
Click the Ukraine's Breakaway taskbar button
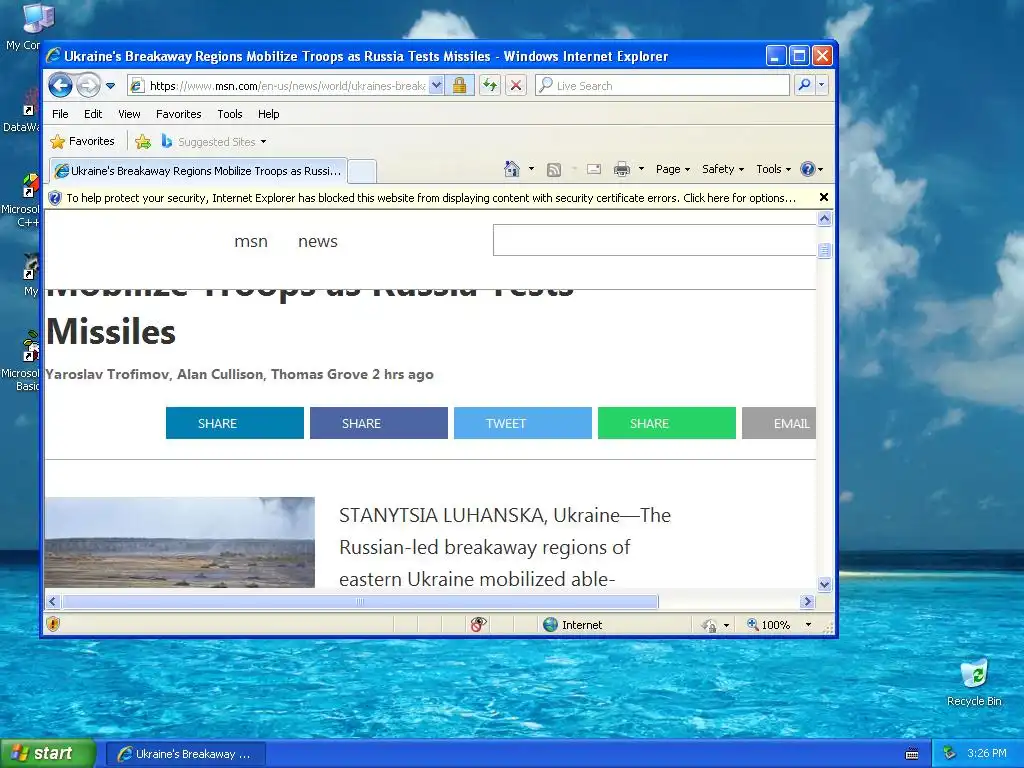185,754
